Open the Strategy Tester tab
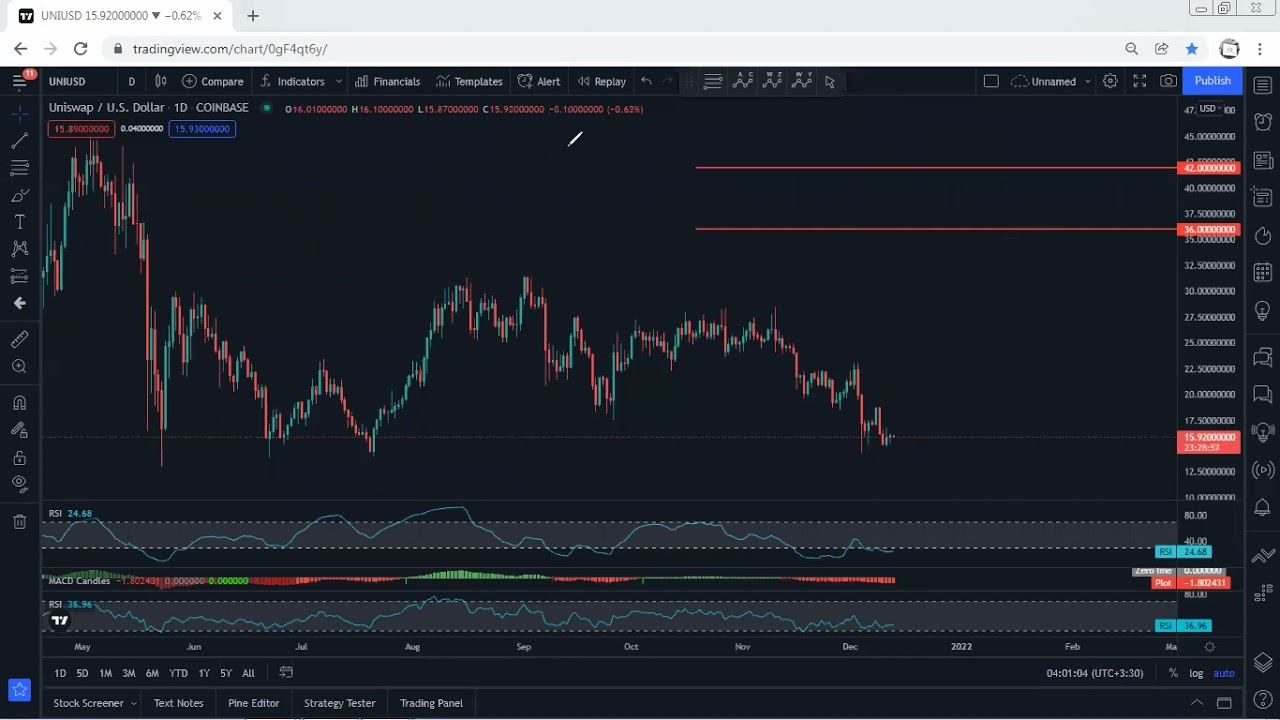Image resolution: width=1280 pixels, height=720 pixels. (339, 703)
